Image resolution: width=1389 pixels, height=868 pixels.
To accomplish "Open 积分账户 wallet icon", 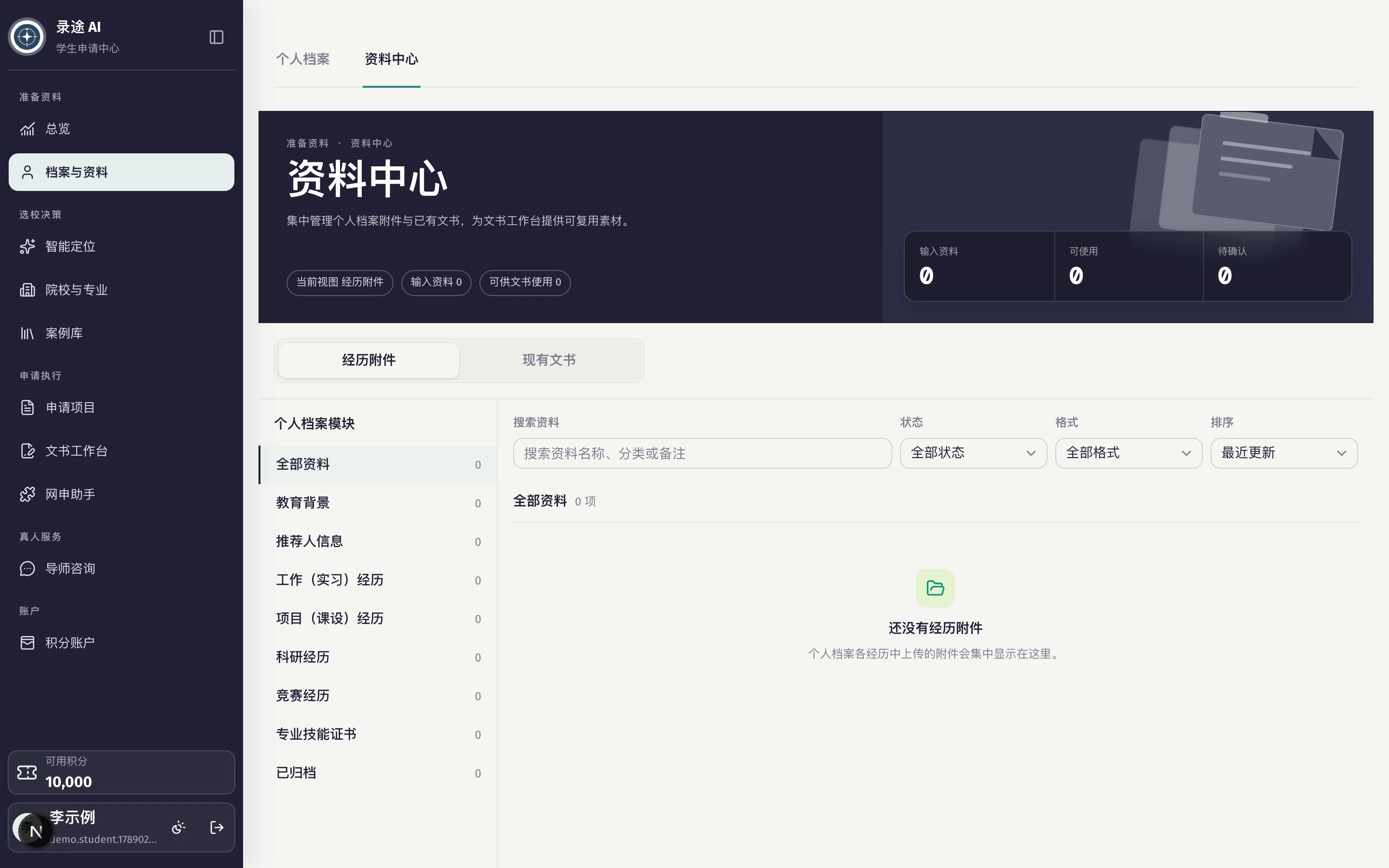I will pyautogui.click(x=27, y=643).
